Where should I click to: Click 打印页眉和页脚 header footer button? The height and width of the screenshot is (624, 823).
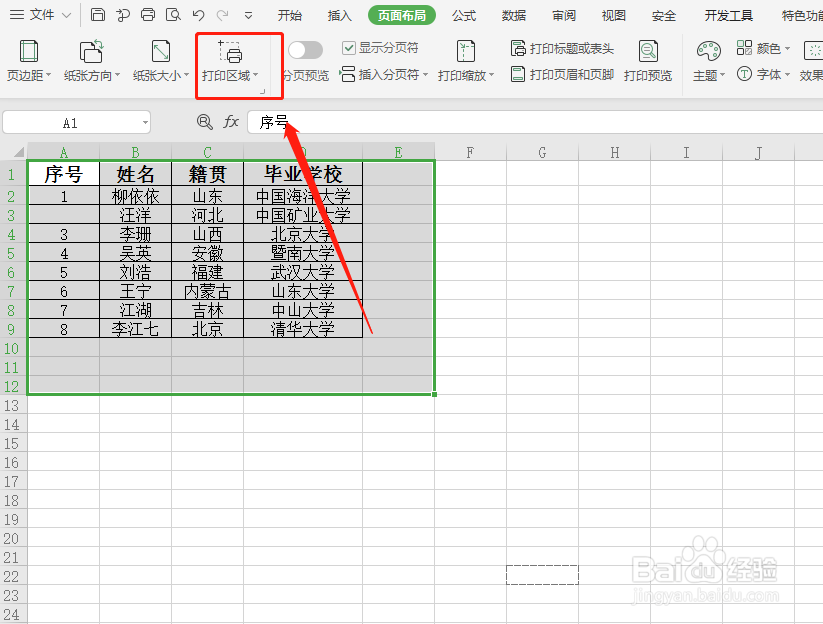562,74
